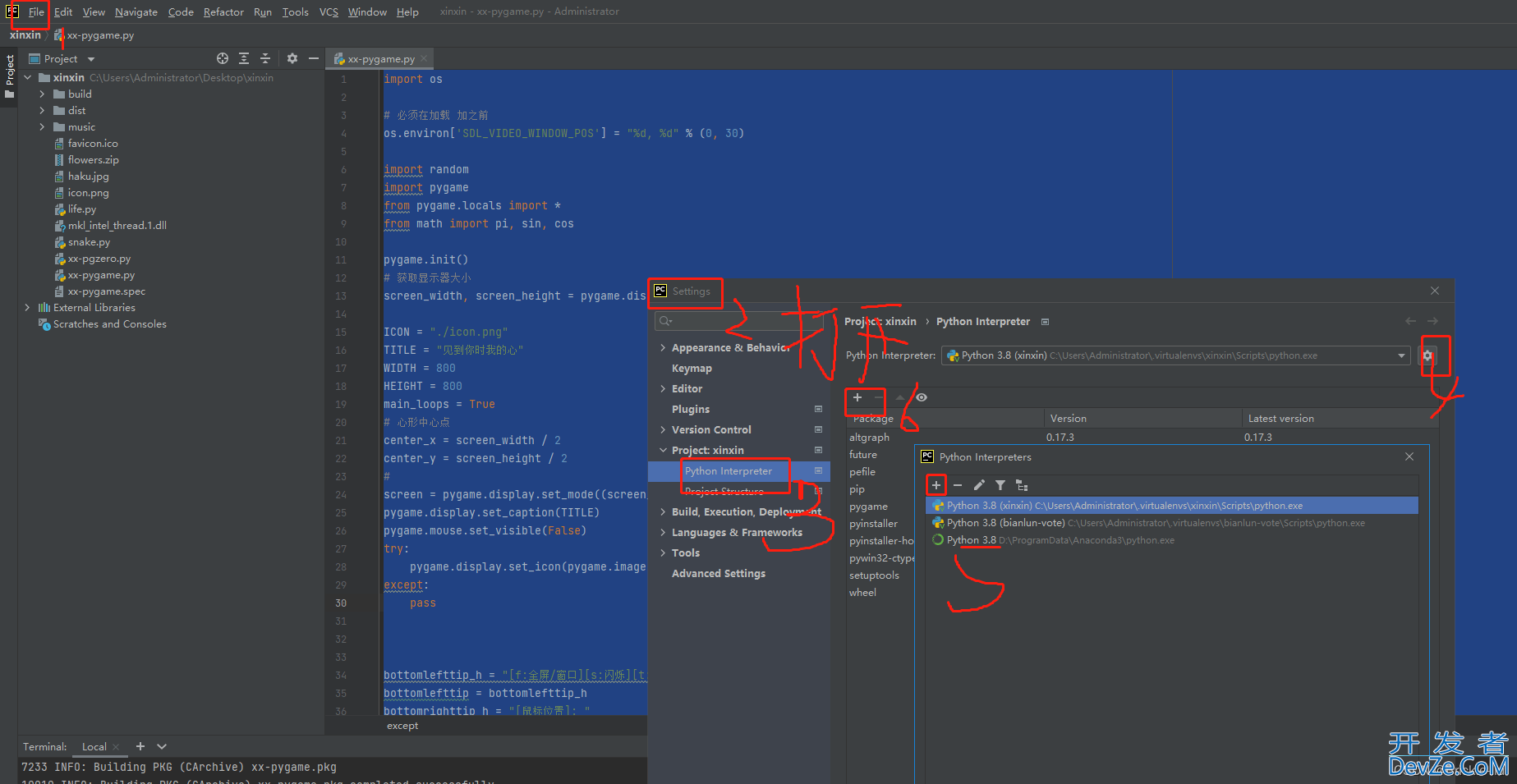Open Advanced Settings entry
The width and height of the screenshot is (1517, 784).
[x=719, y=574]
